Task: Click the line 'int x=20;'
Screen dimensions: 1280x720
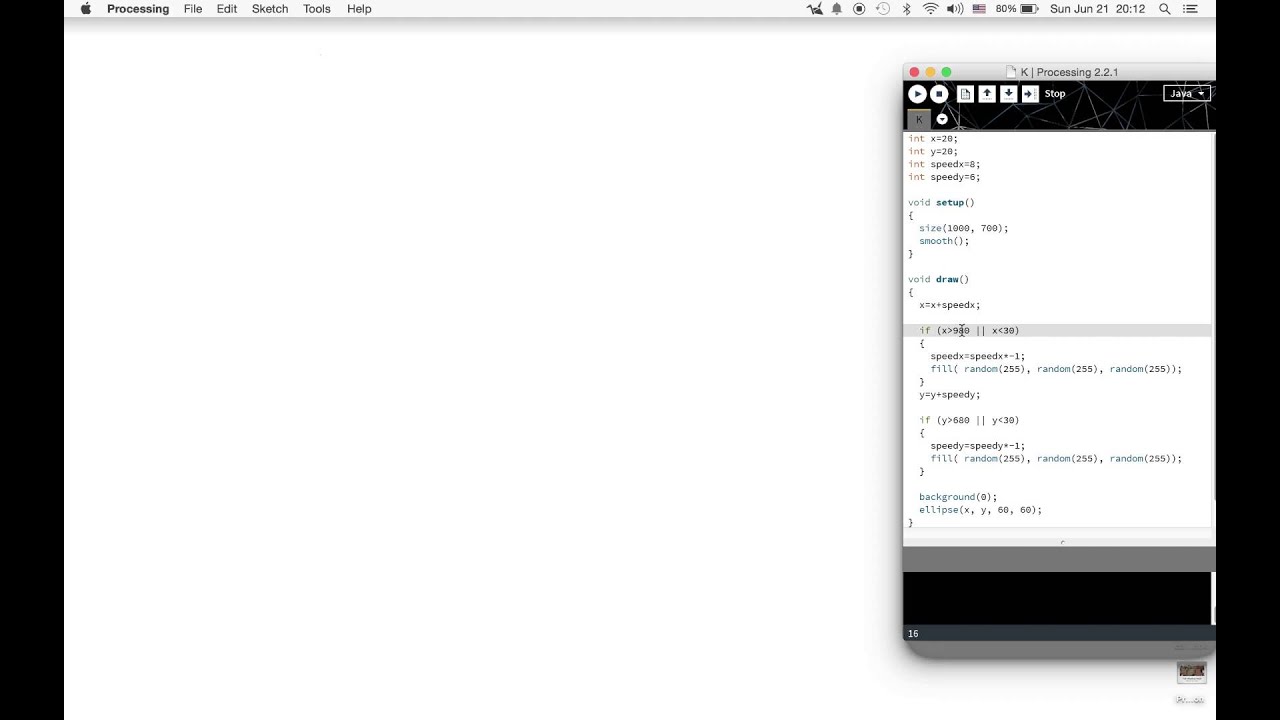Action: click(x=933, y=139)
